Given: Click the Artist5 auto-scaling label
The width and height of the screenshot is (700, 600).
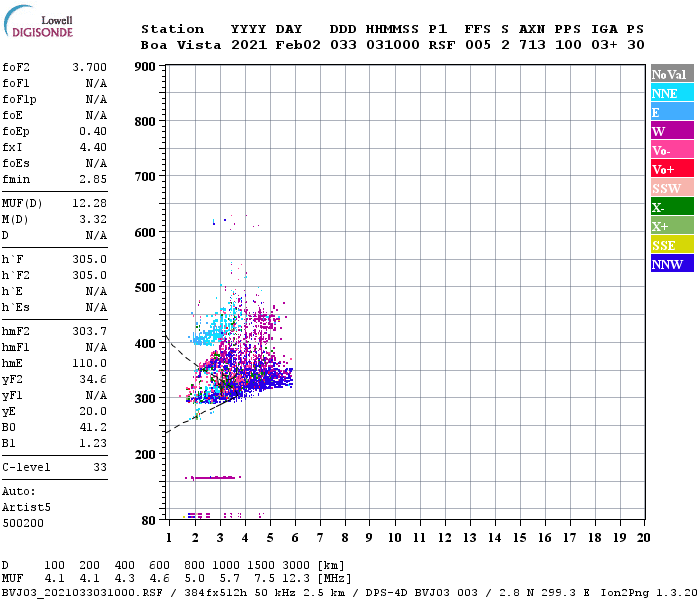Looking at the screenshot, I should coord(26,508).
